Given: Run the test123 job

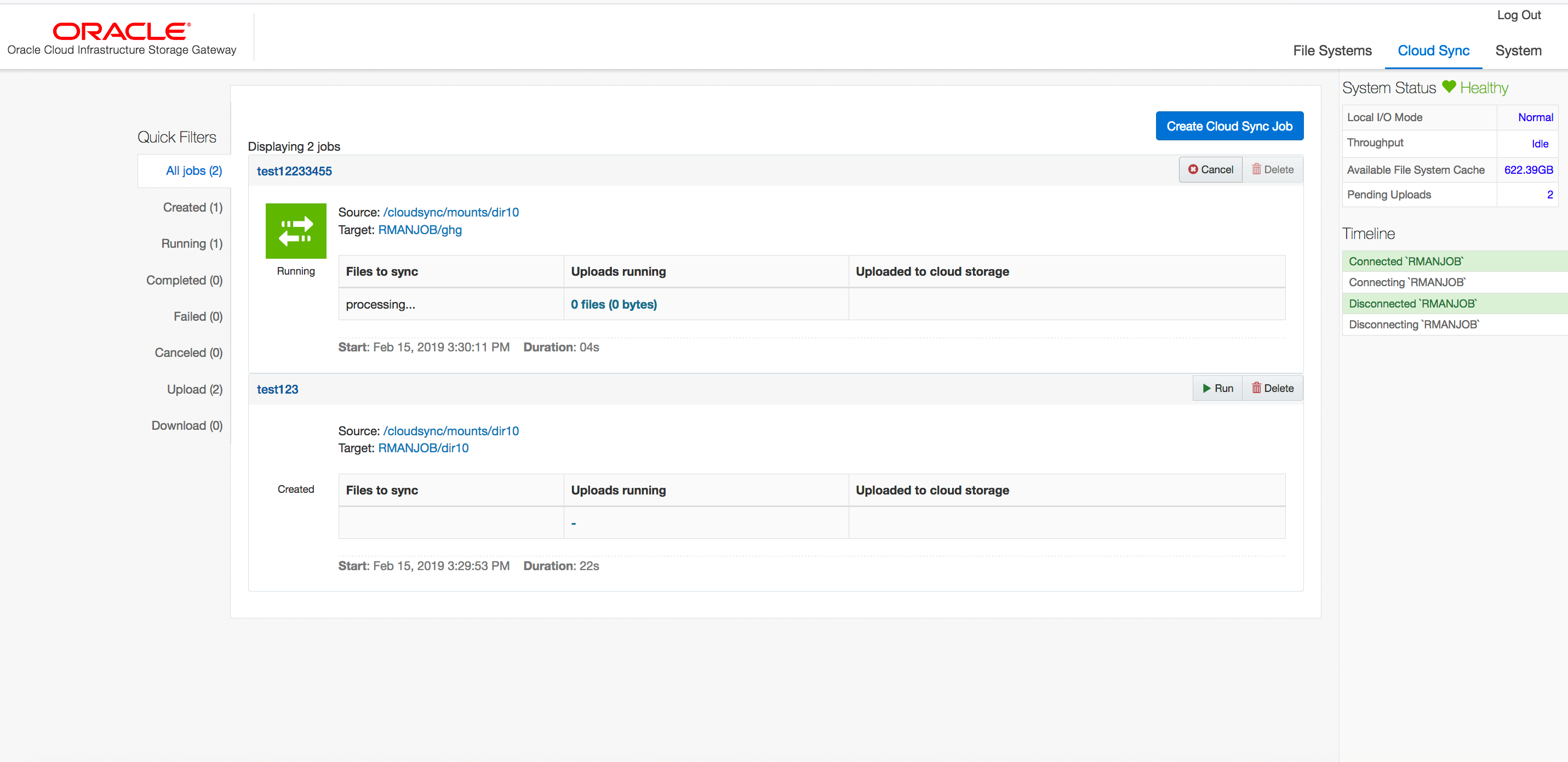Looking at the screenshot, I should [1217, 388].
